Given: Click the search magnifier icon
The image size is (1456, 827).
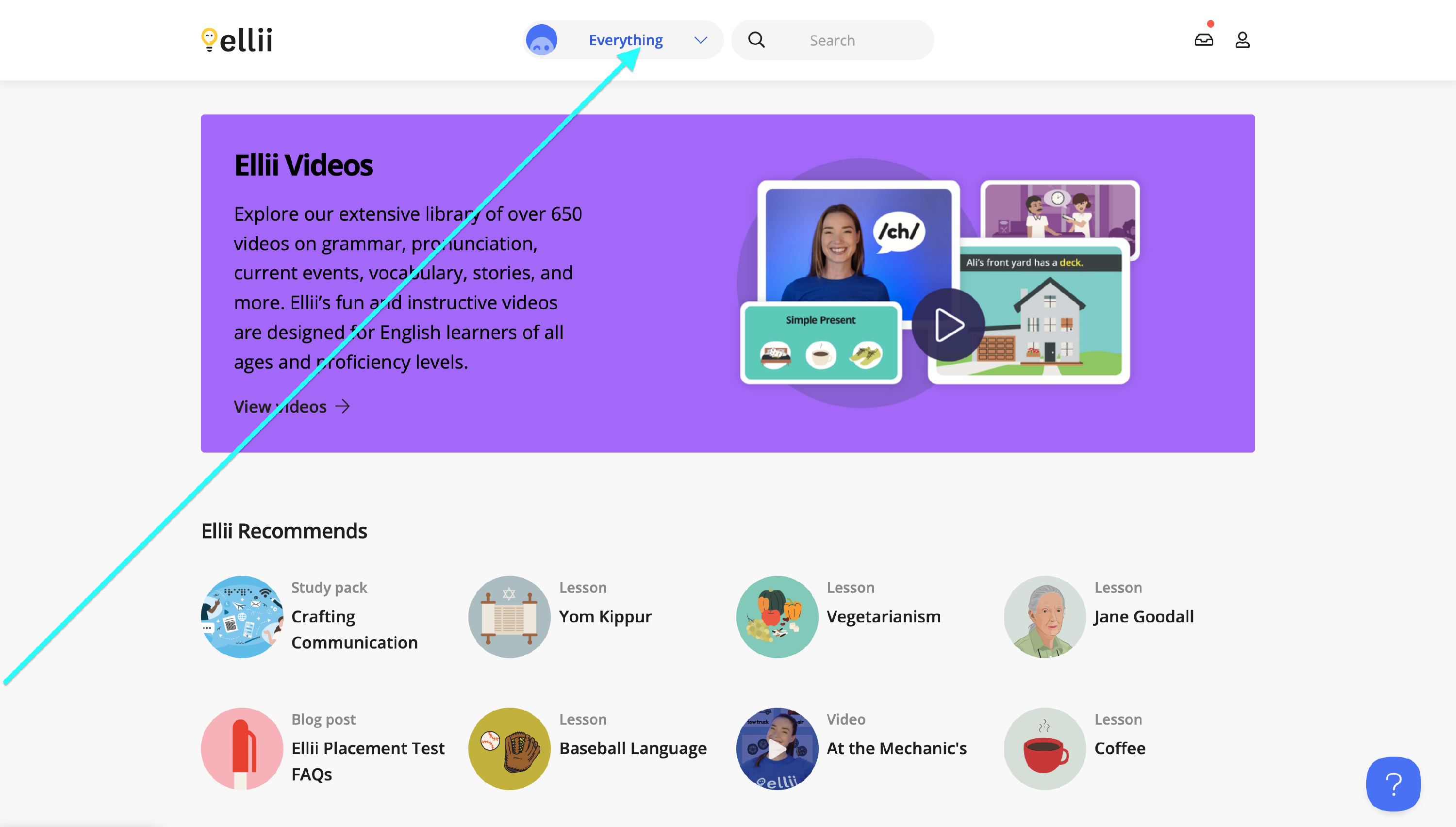Looking at the screenshot, I should point(757,40).
